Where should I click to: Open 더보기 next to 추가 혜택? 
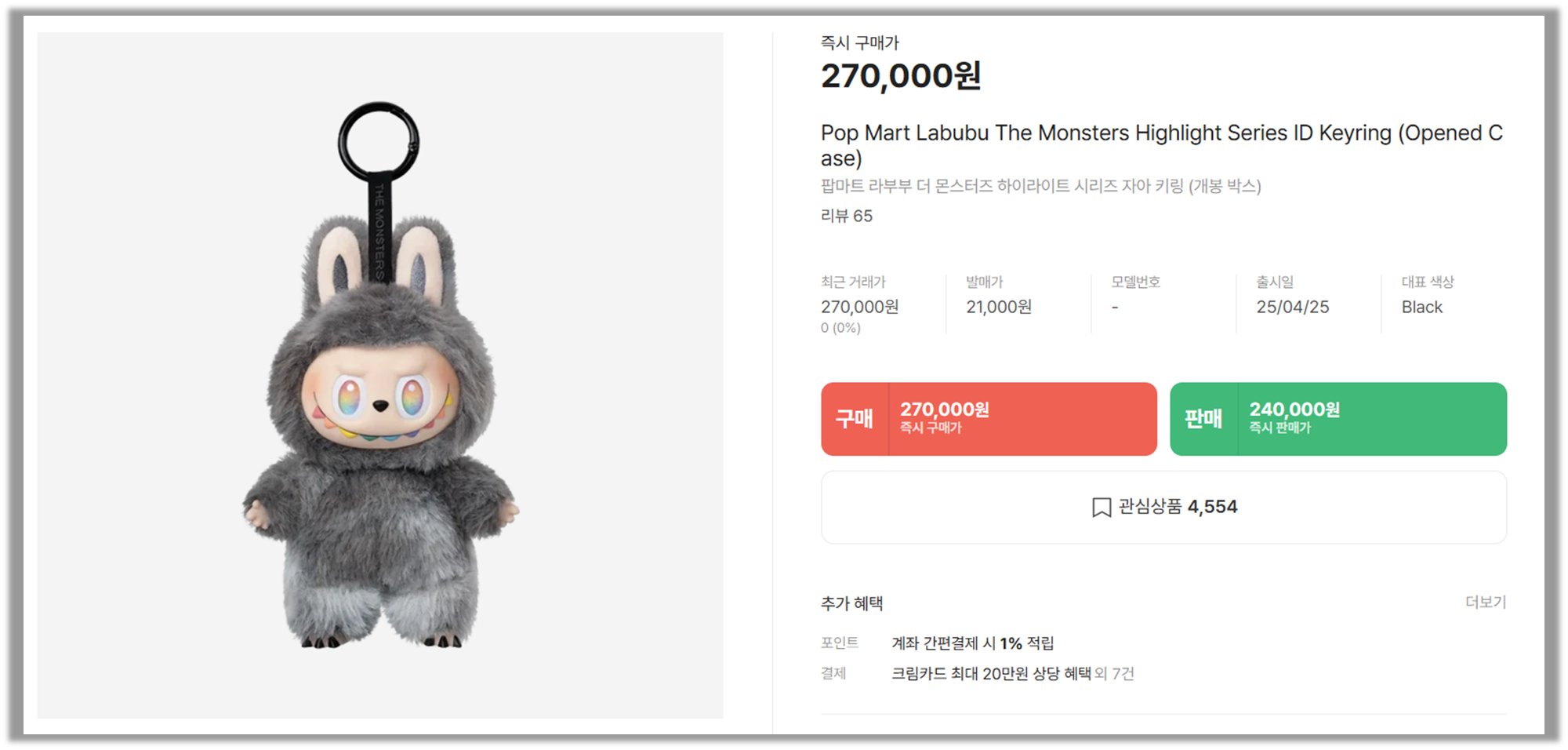[1485, 603]
